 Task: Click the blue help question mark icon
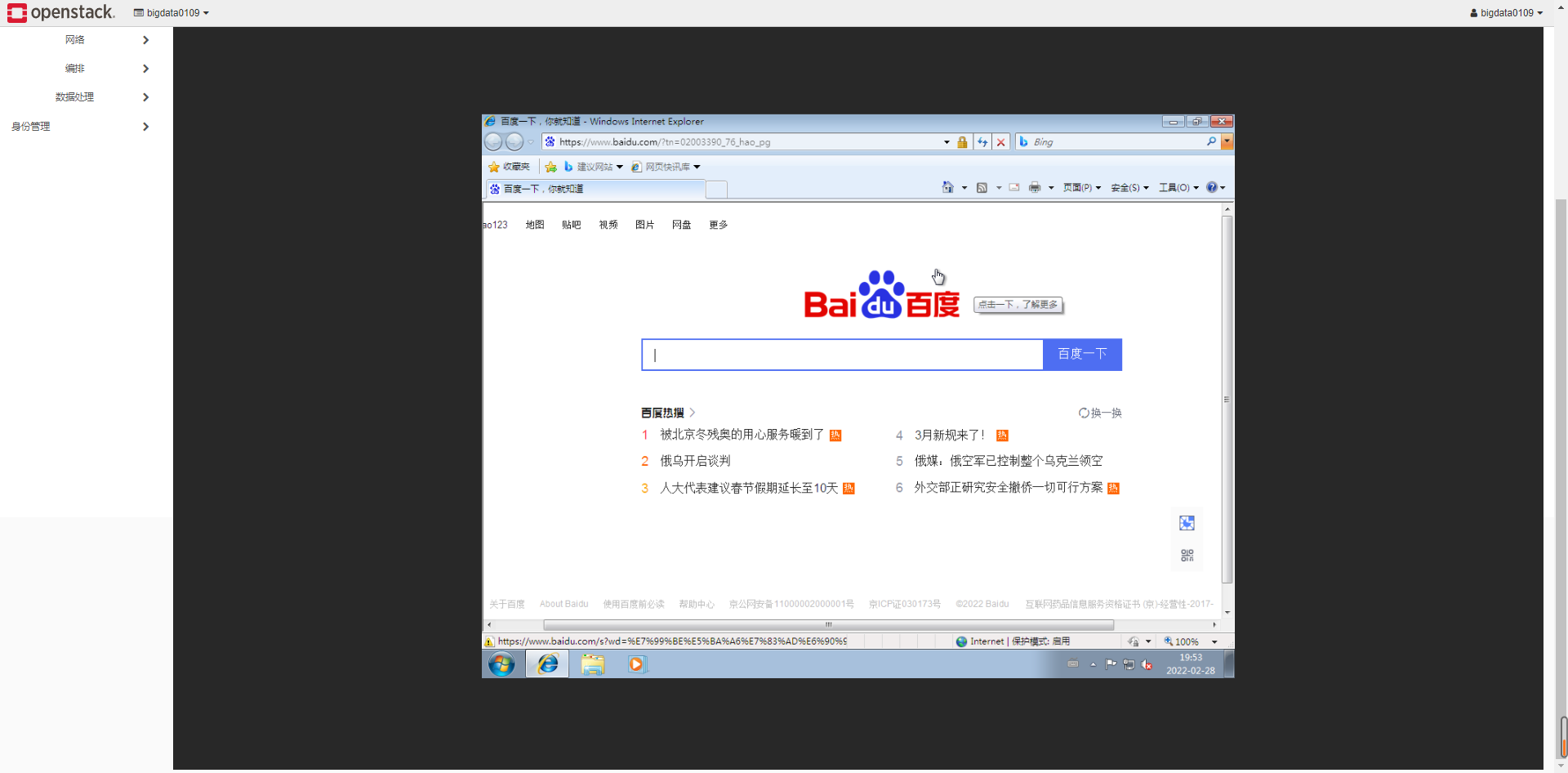[1212, 187]
